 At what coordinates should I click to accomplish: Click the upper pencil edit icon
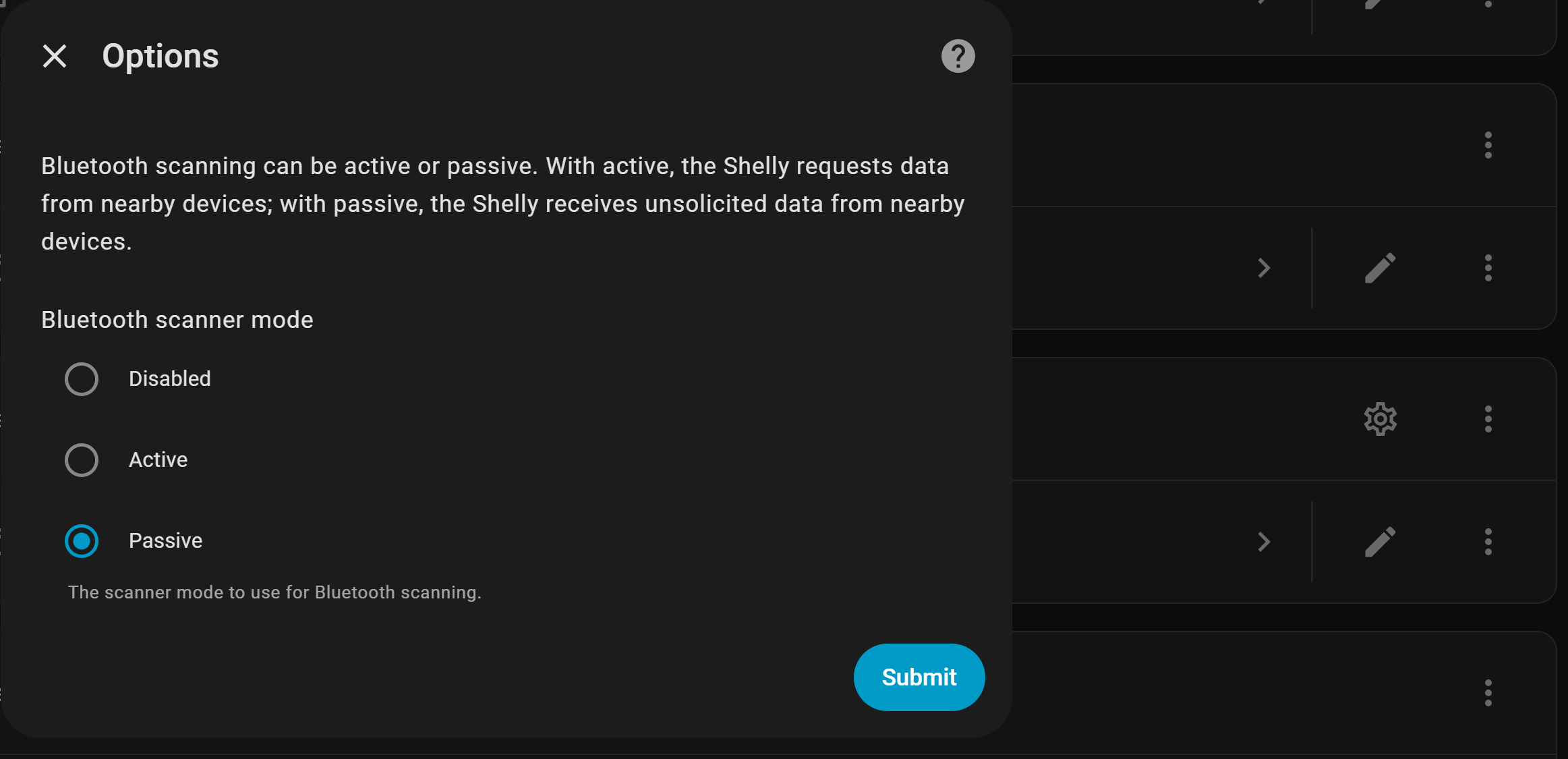click(1380, 268)
